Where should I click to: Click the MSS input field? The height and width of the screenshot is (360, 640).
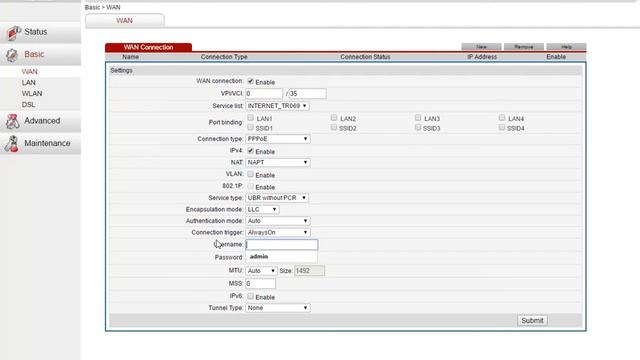[x=260, y=283]
